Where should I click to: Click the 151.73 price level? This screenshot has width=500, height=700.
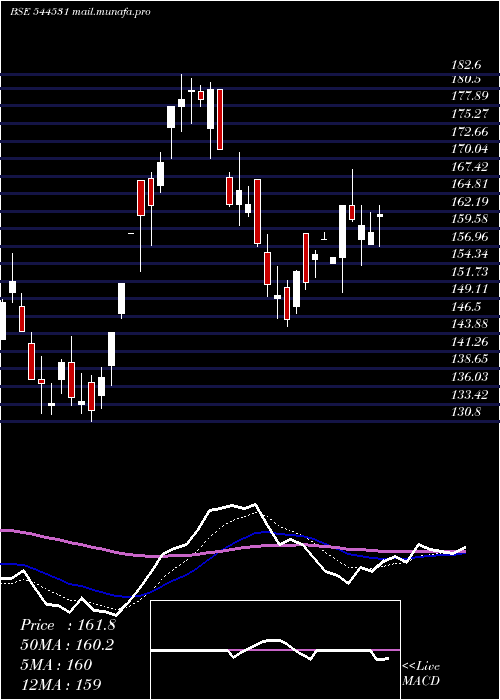[470, 271]
